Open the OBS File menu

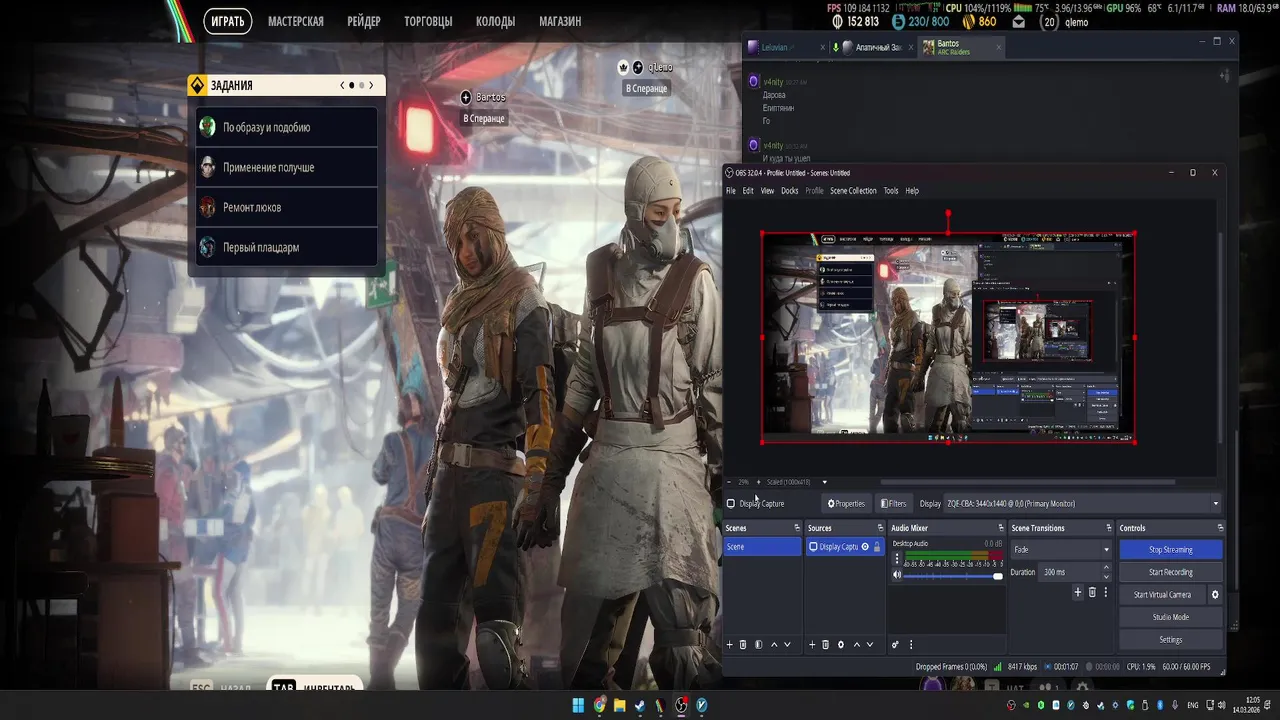pyautogui.click(x=731, y=191)
